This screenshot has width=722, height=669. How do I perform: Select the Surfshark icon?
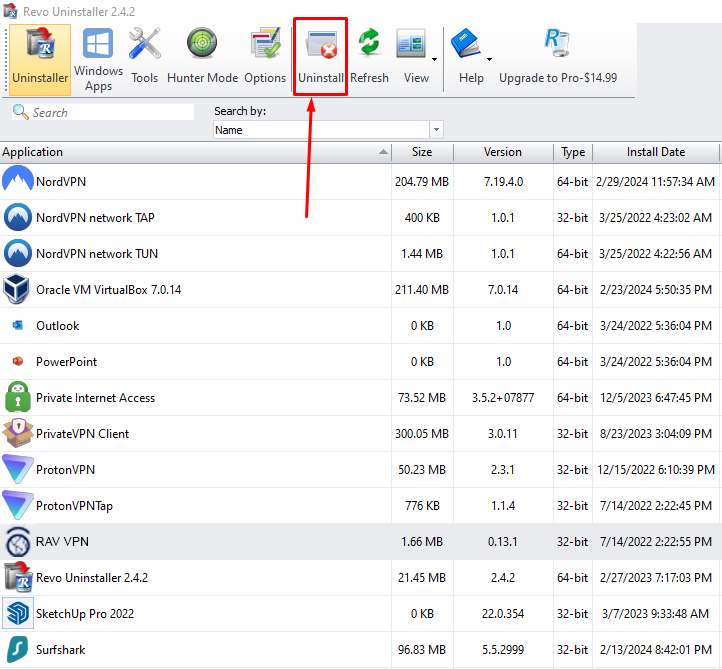click(x=17, y=649)
